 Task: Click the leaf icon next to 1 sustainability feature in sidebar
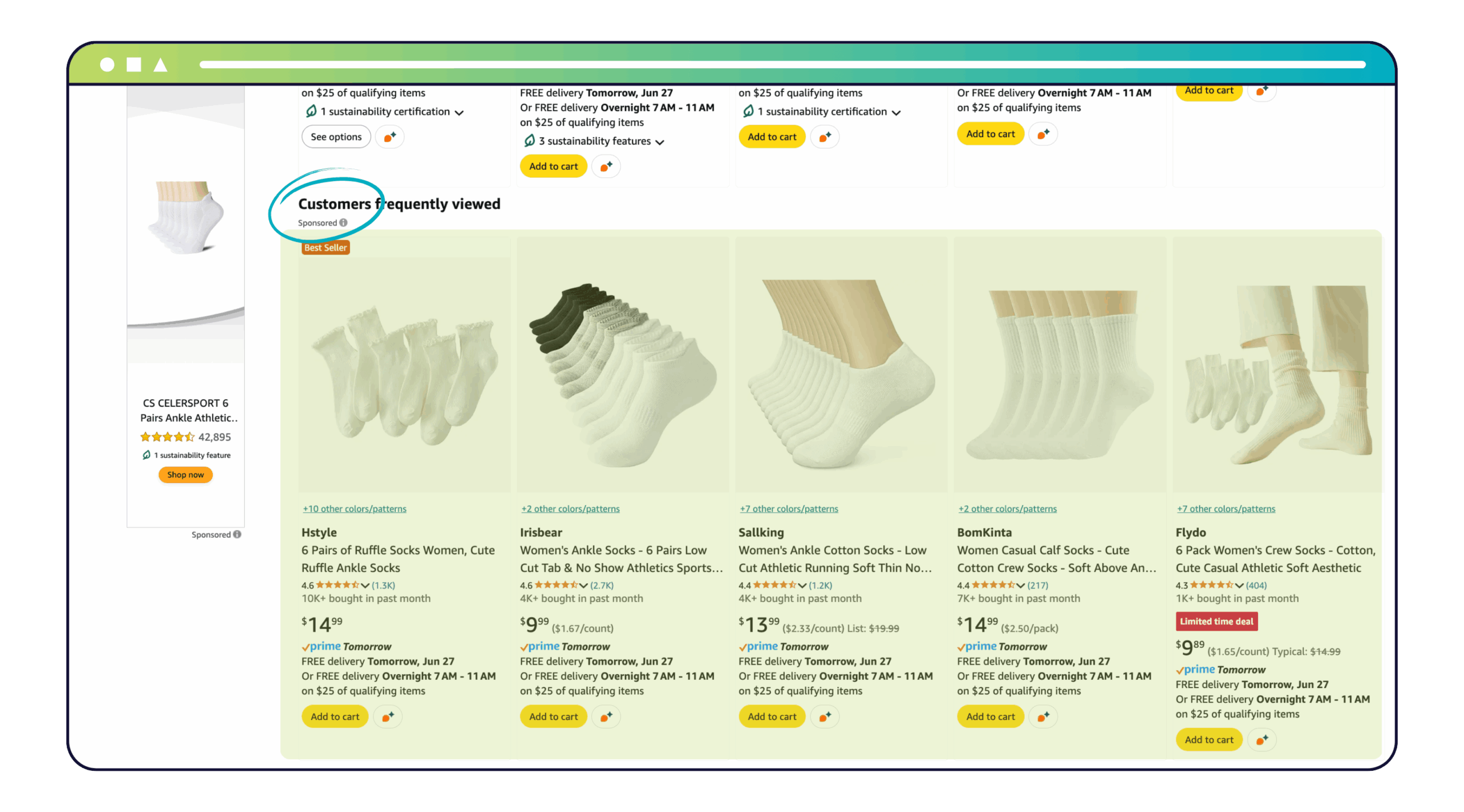(146, 455)
